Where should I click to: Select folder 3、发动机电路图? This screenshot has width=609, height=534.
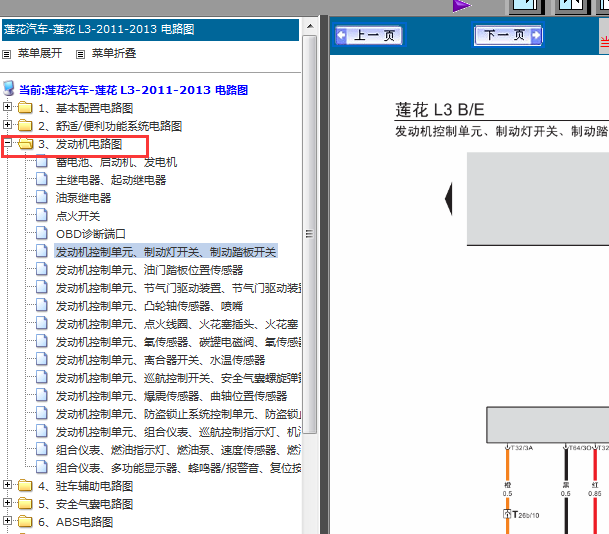[x=80, y=144]
